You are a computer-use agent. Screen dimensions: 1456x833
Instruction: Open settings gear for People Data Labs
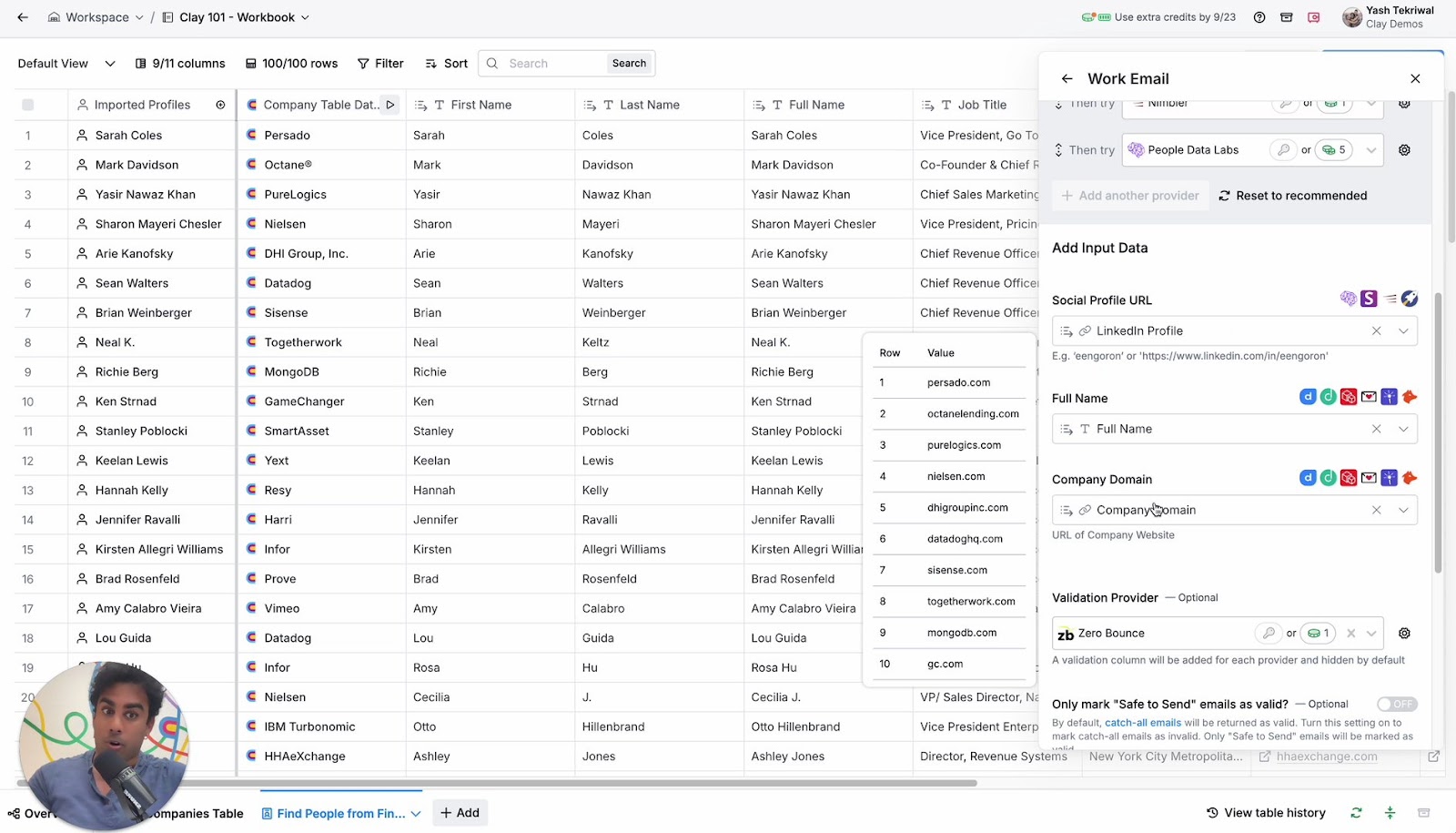(x=1405, y=150)
